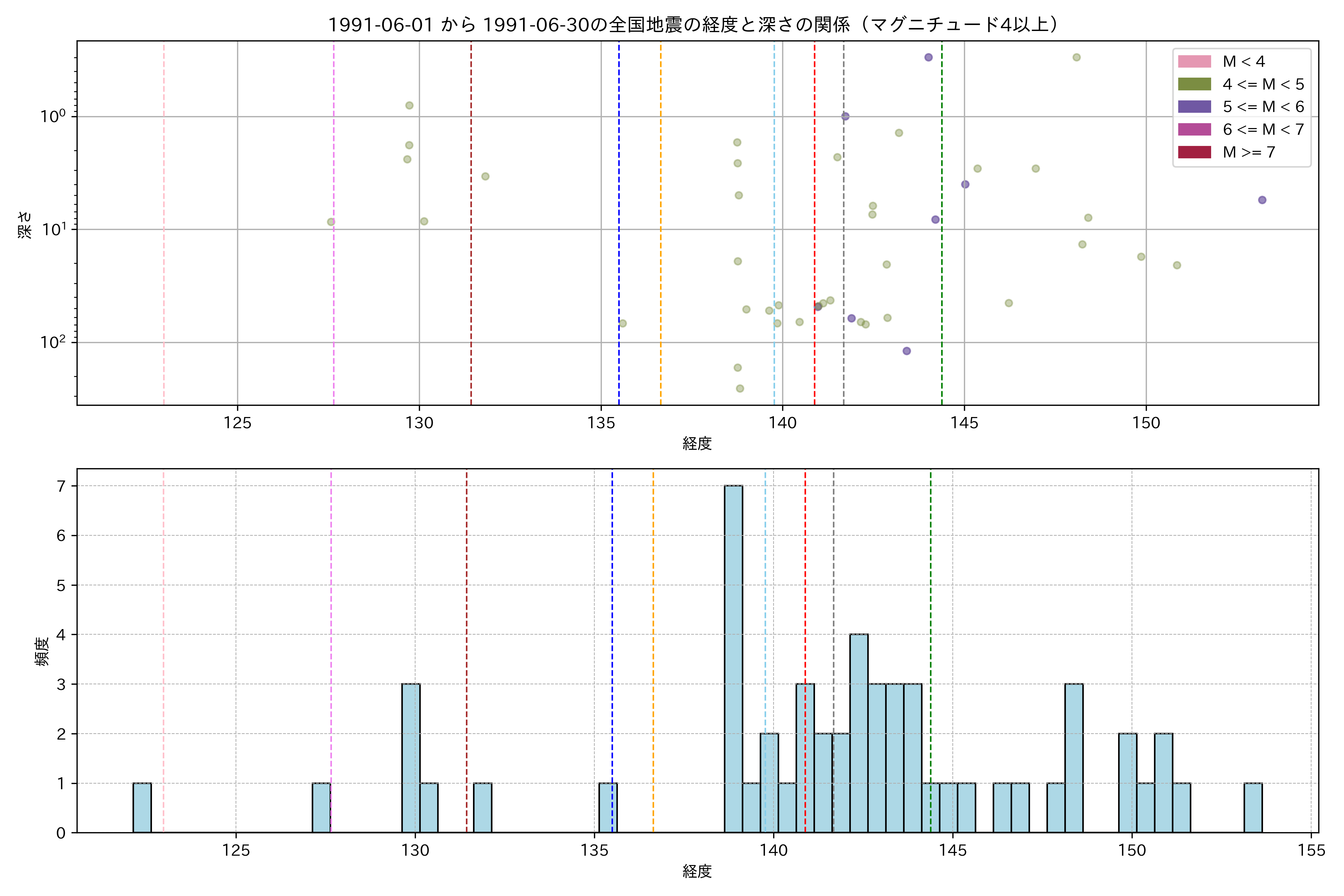
Task: Click the rightmost histogram bar near 153
Action: click(x=1253, y=807)
